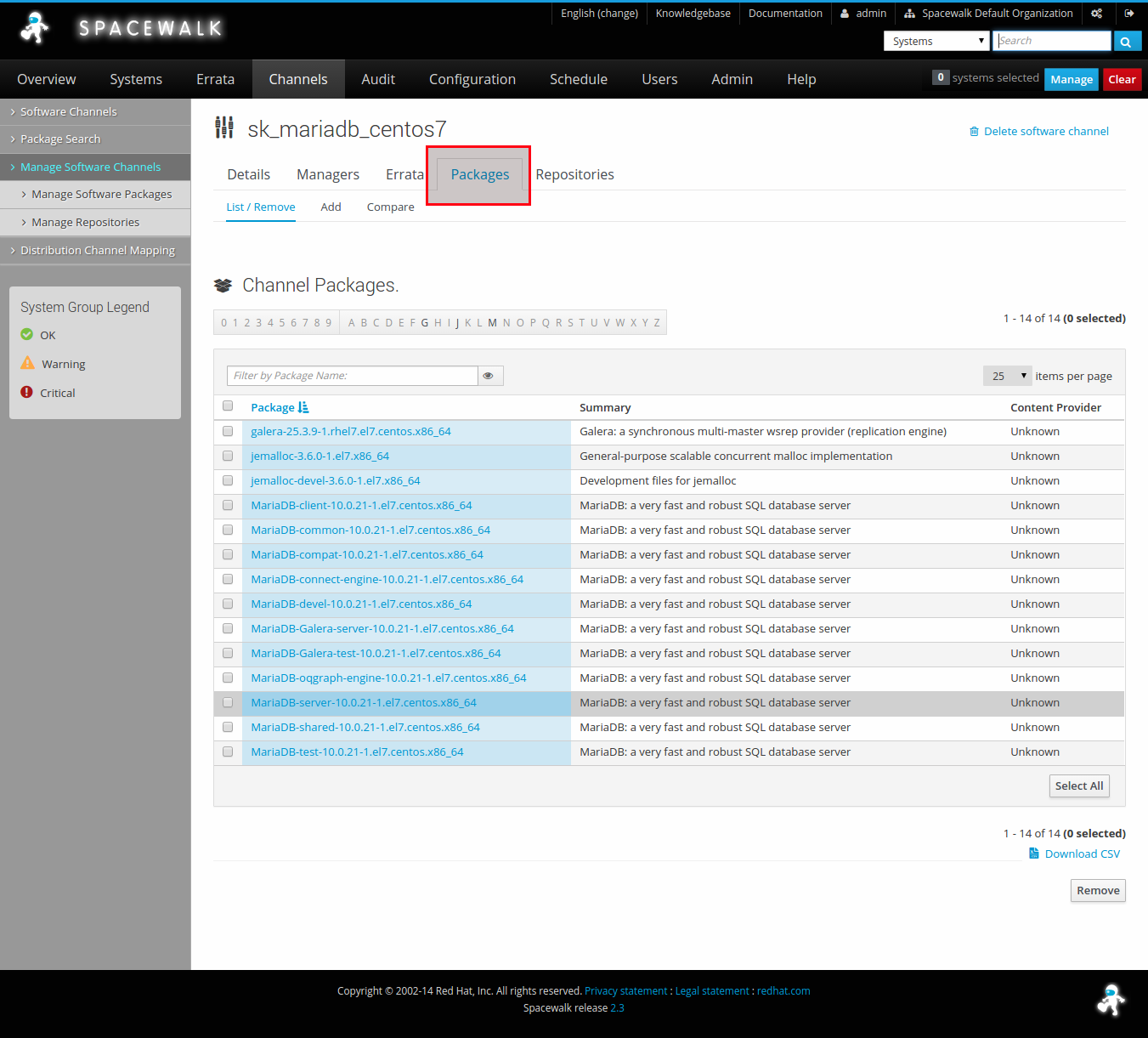1148x1038 pixels.
Task: Open Spacewalk release 2.3 link
Action: pyautogui.click(x=617, y=1007)
